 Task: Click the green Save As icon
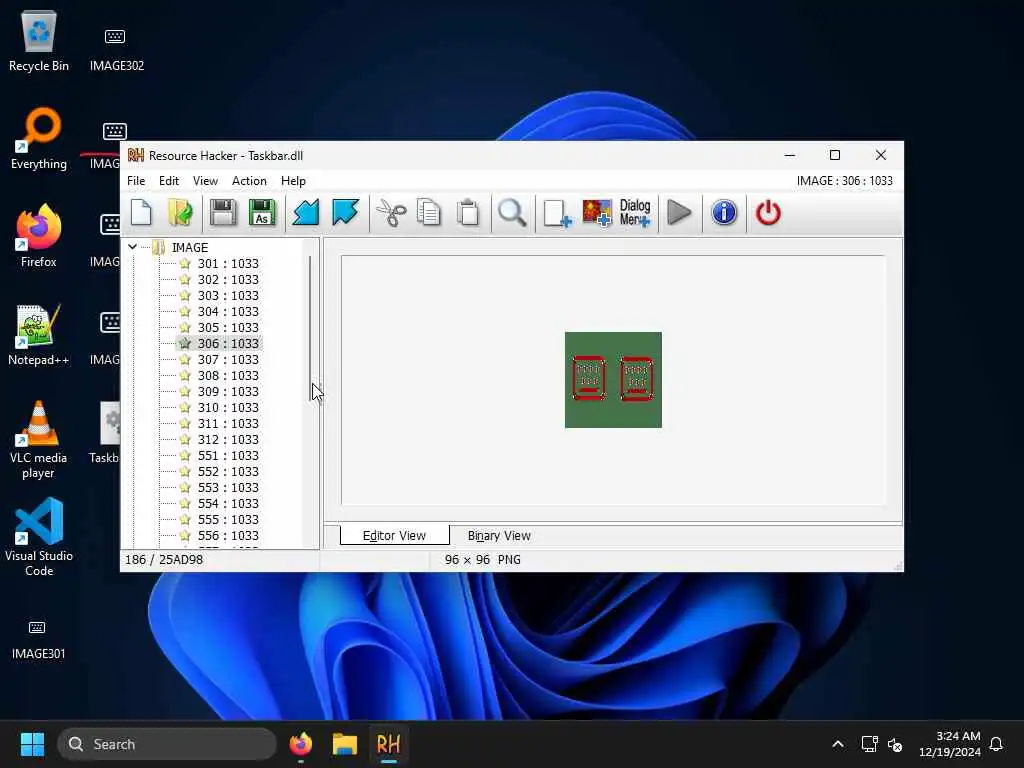point(262,213)
